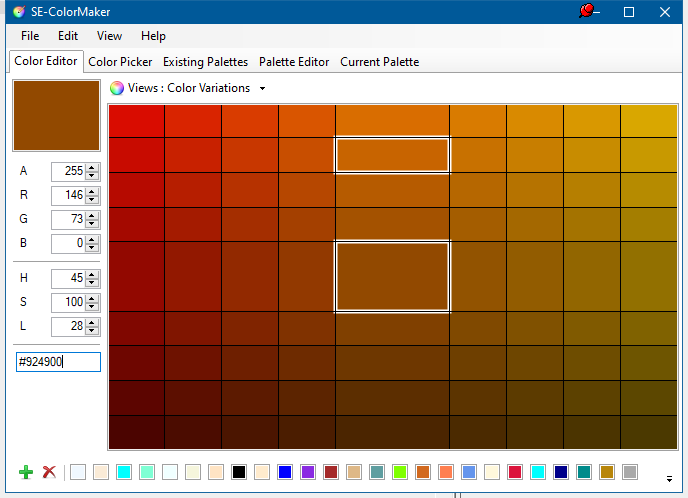This screenshot has height=498, width=688.
Task: Open the Edit menu
Action: click(68, 36)
